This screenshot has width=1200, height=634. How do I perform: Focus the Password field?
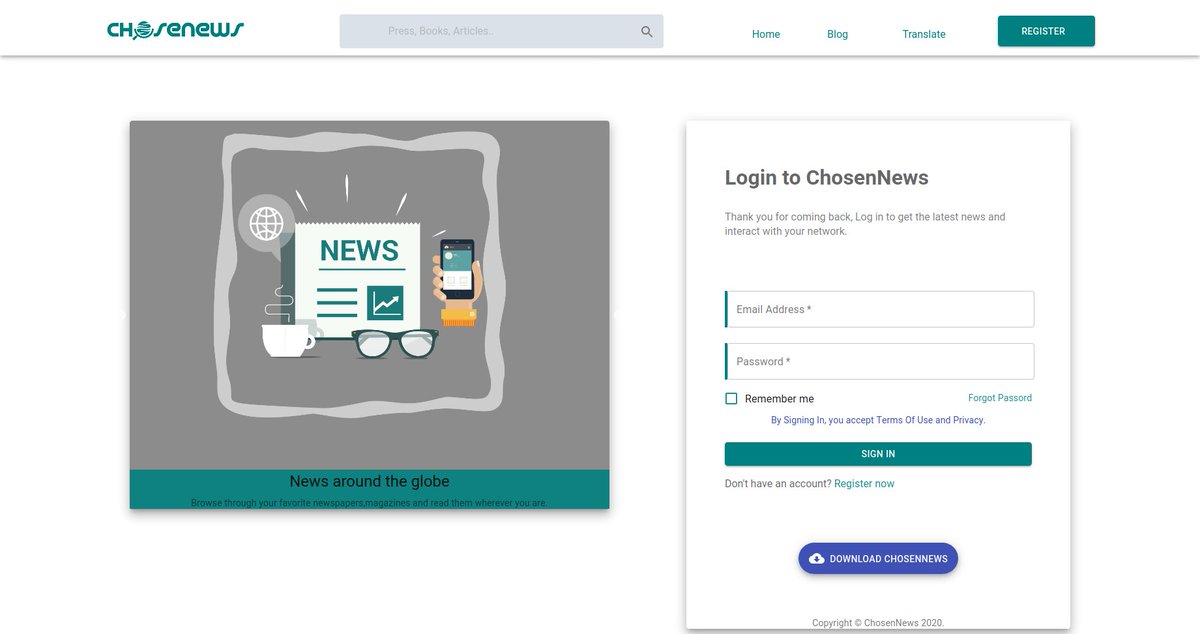[879, 361]
